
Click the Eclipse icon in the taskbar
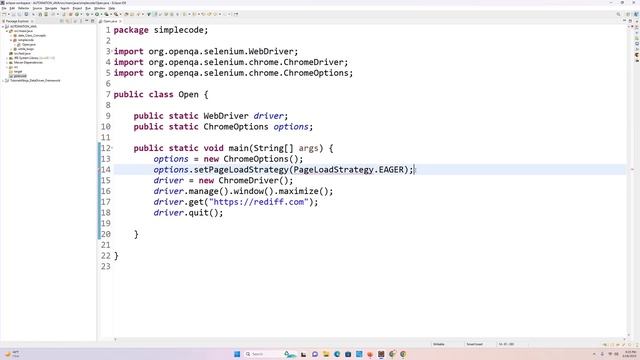click(x=381, y=354)
